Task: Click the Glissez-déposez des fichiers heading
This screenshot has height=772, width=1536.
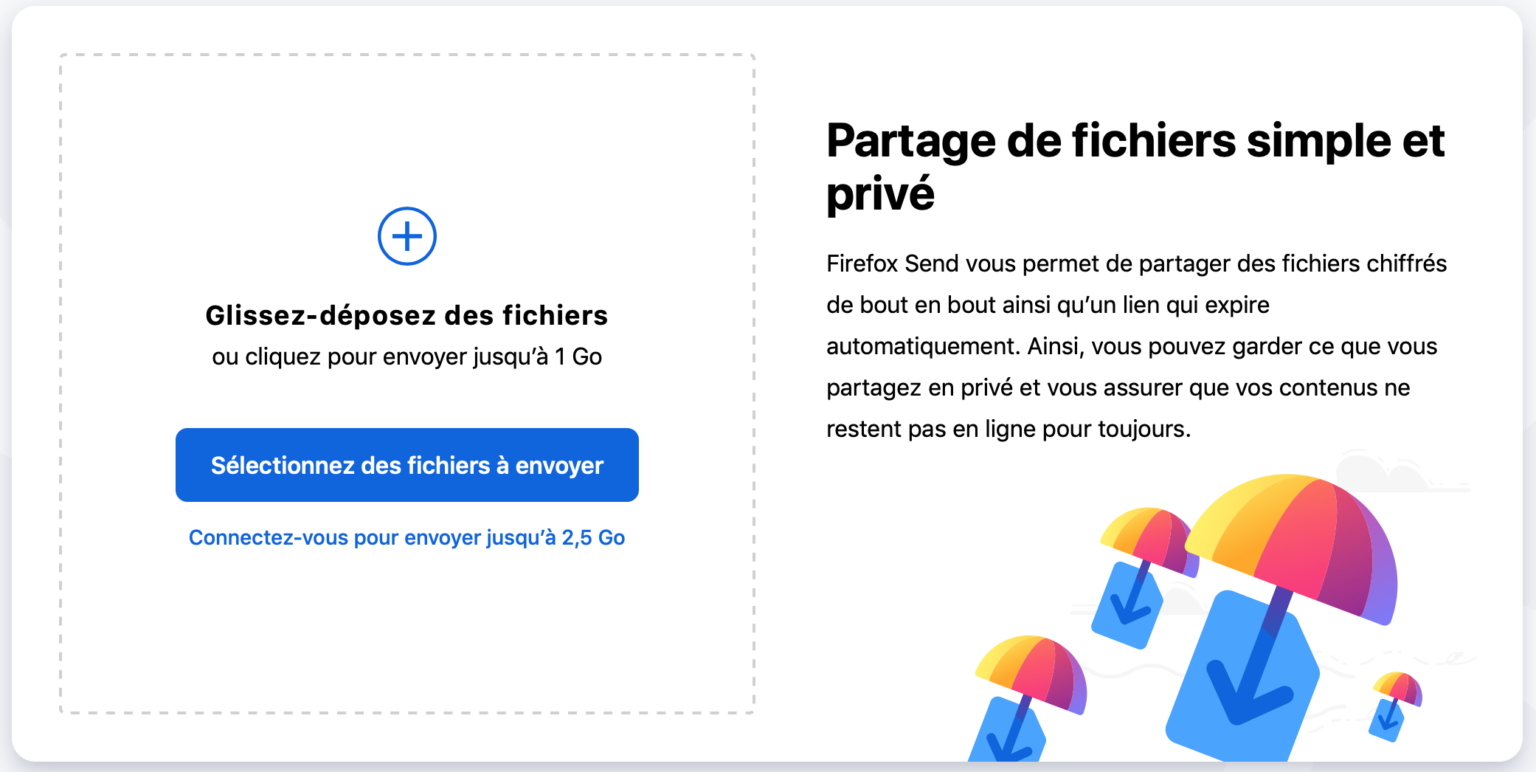Action: [x=407, y=316]
